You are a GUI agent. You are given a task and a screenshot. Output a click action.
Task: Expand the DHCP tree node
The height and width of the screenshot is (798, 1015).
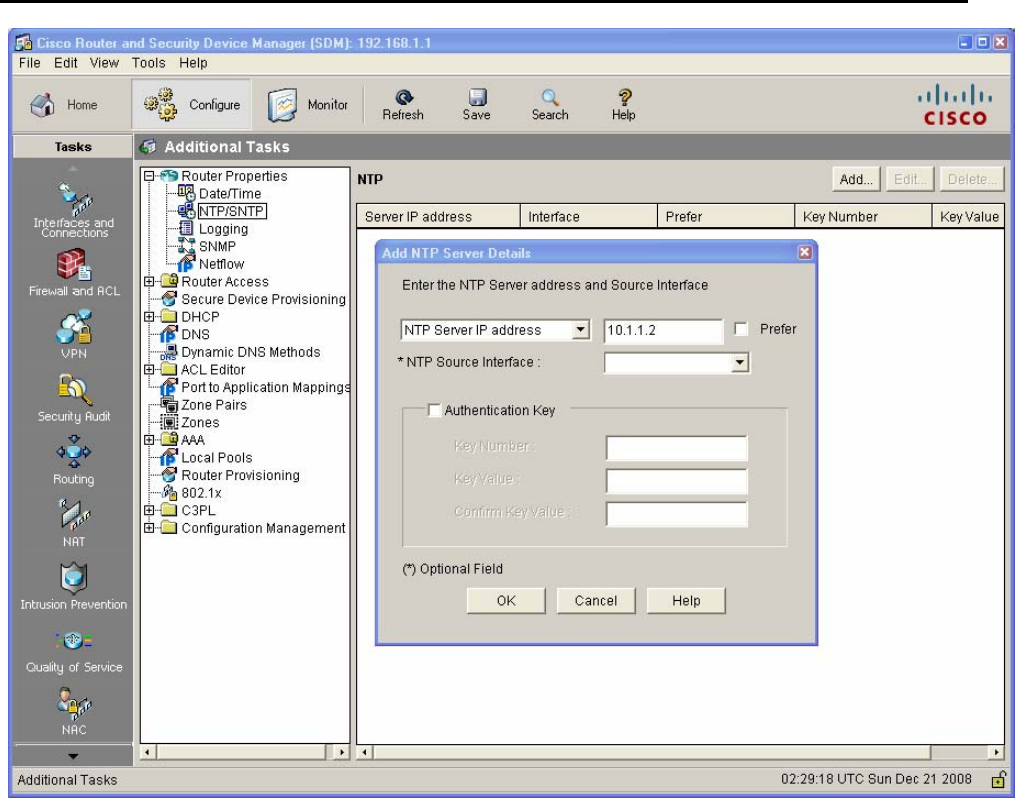[149, 316]
